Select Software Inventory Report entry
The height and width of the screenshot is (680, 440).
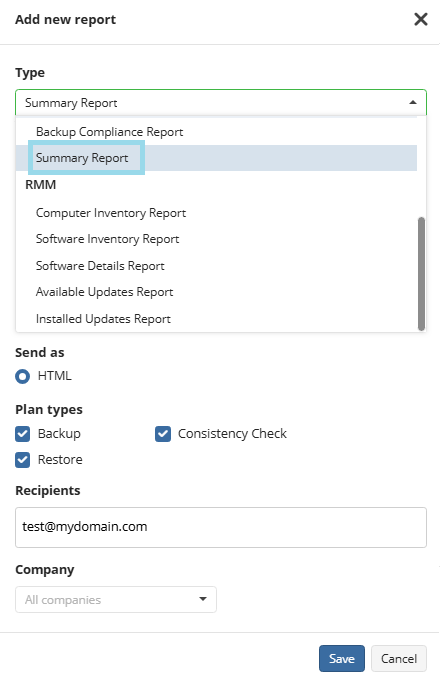(216, 239)
